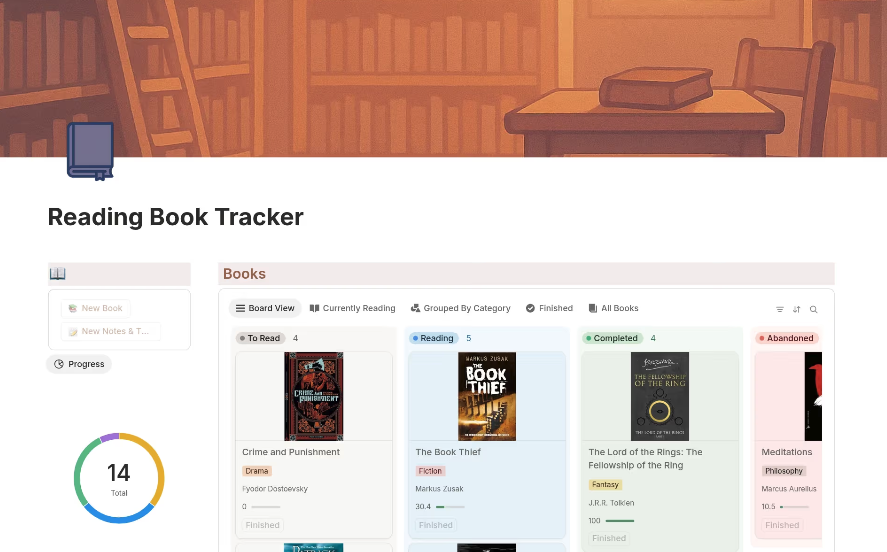Click the sort arrows icon
887x552 pixels.
tap(797, 309)
